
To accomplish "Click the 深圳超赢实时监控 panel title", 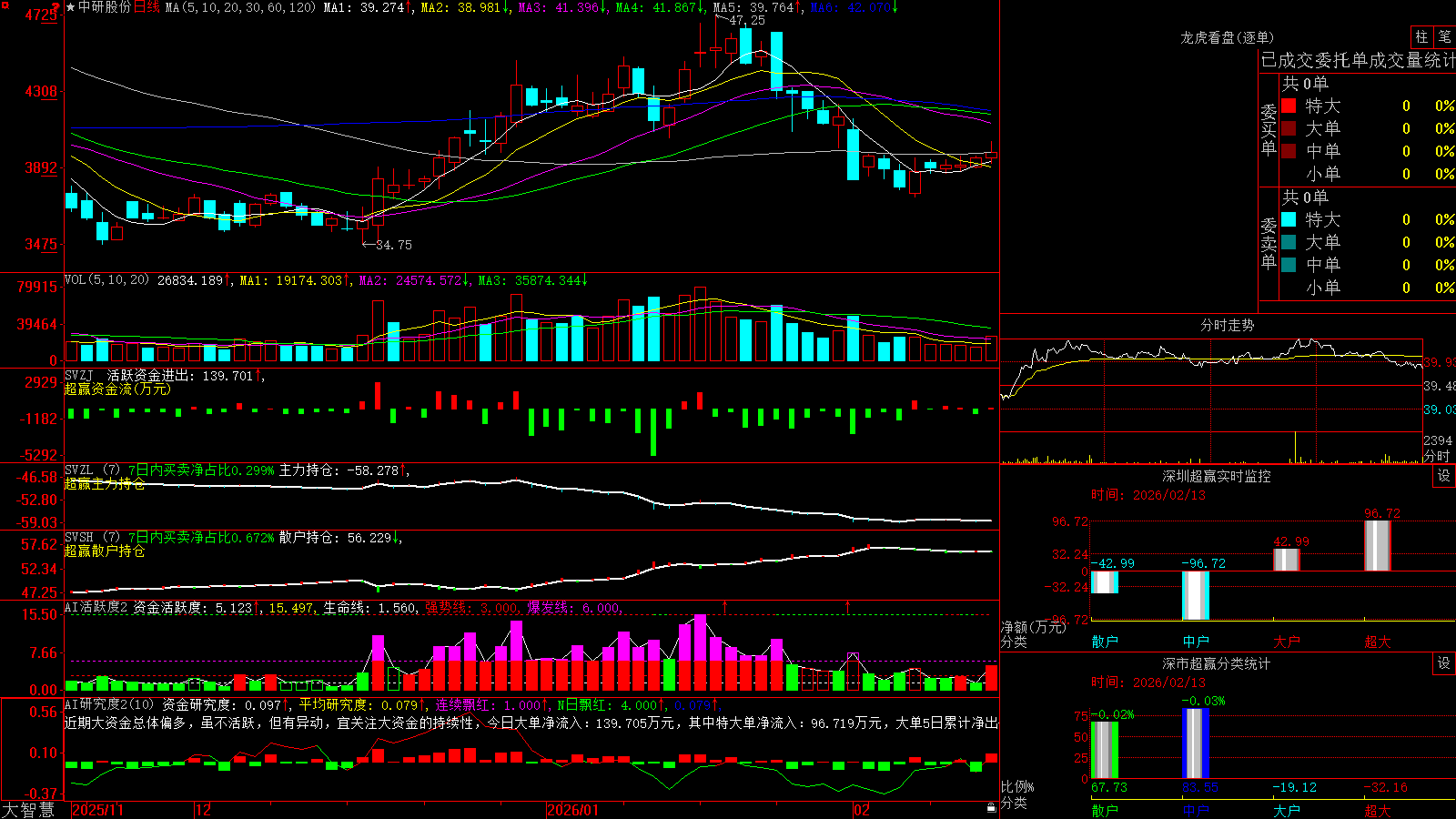I will pos(1217,476).
